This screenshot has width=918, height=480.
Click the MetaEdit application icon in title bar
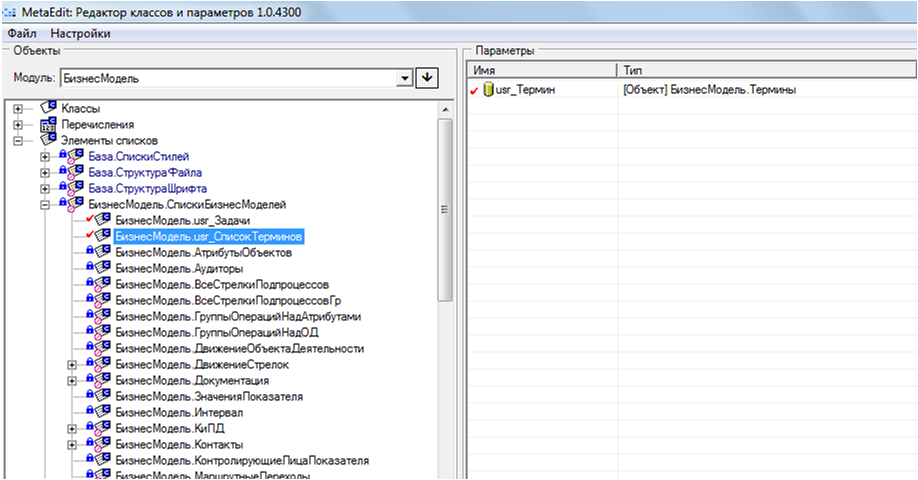[x=11, y=11]
